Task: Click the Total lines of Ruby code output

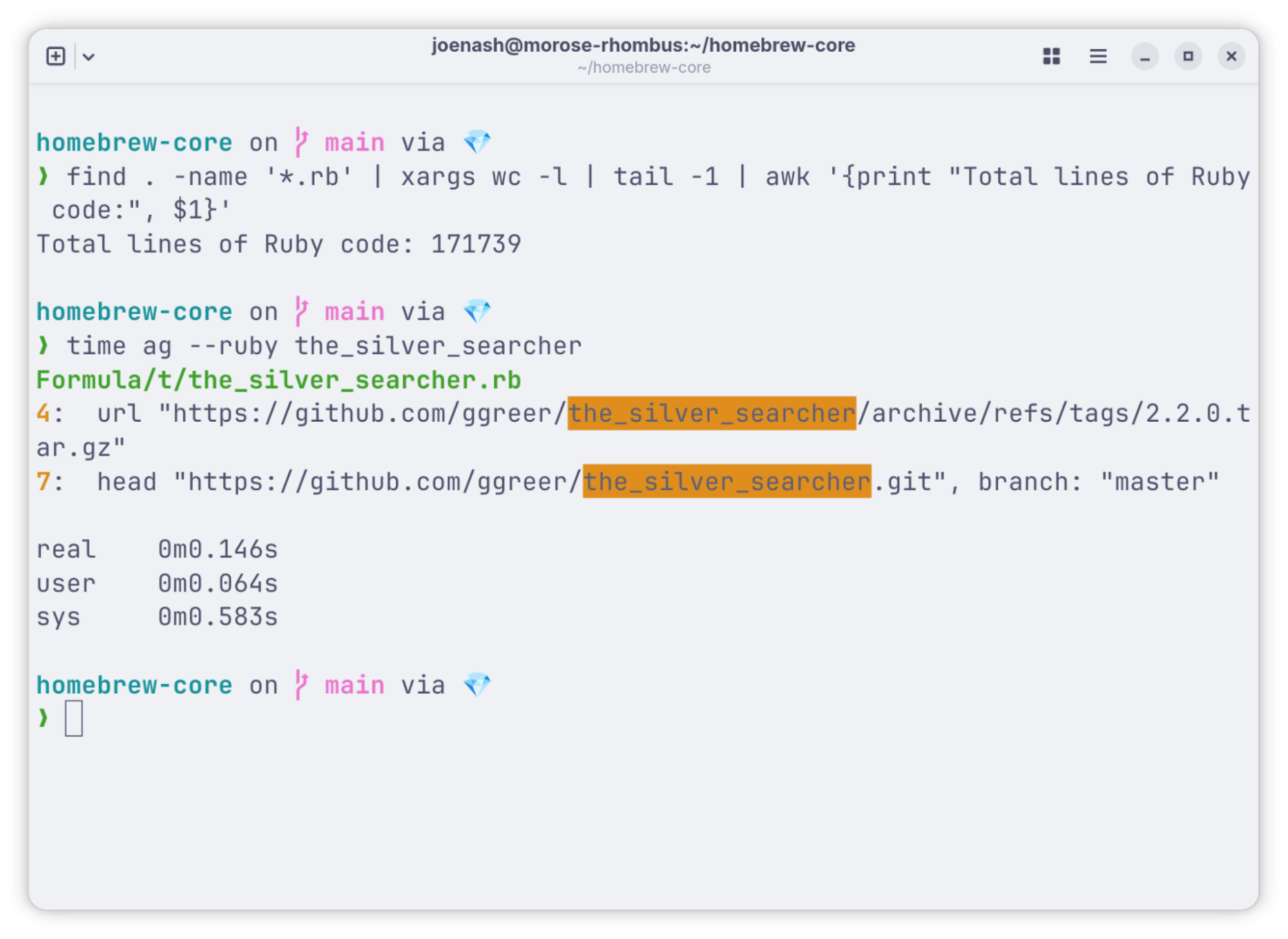Action: 278,244
